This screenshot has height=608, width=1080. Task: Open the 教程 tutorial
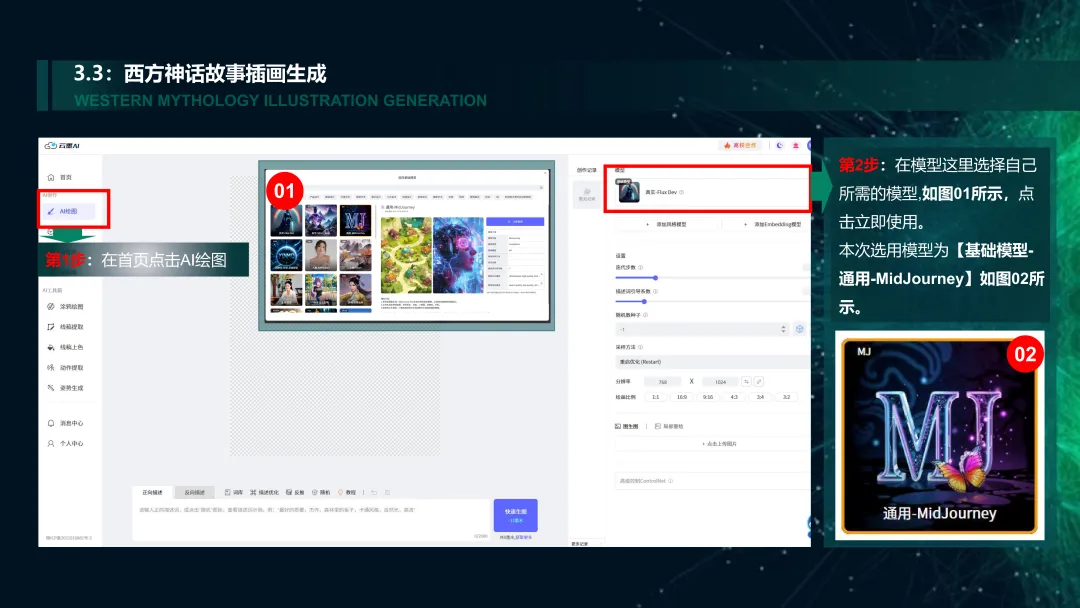(347, 493)
